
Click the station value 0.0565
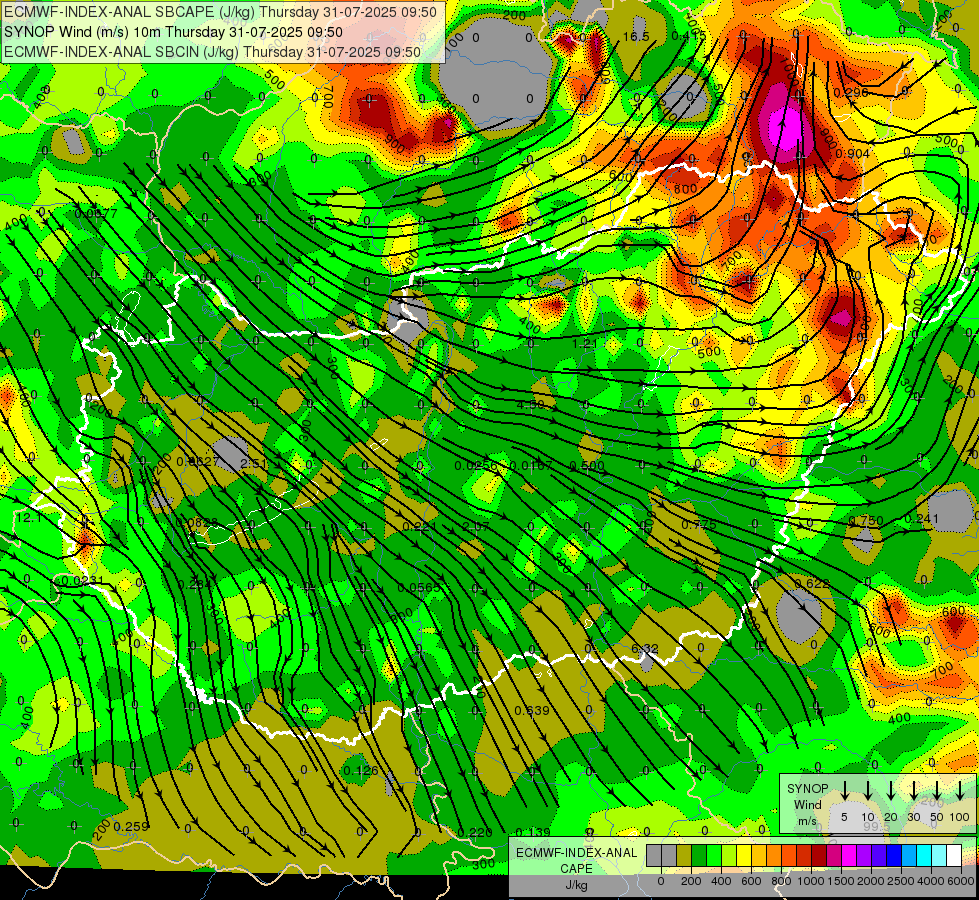(418, 588)
